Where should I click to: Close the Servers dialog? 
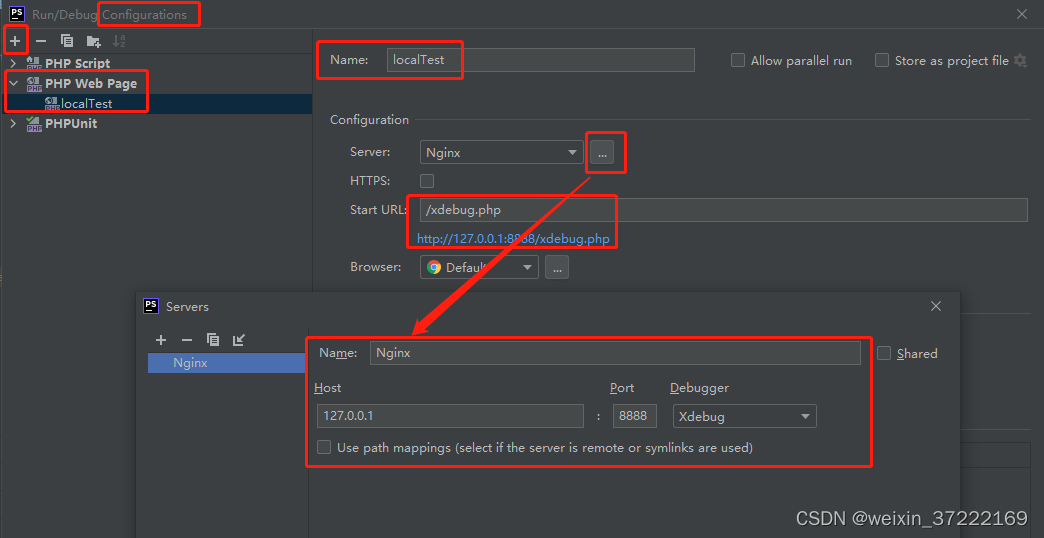click(x=935, y=306)
